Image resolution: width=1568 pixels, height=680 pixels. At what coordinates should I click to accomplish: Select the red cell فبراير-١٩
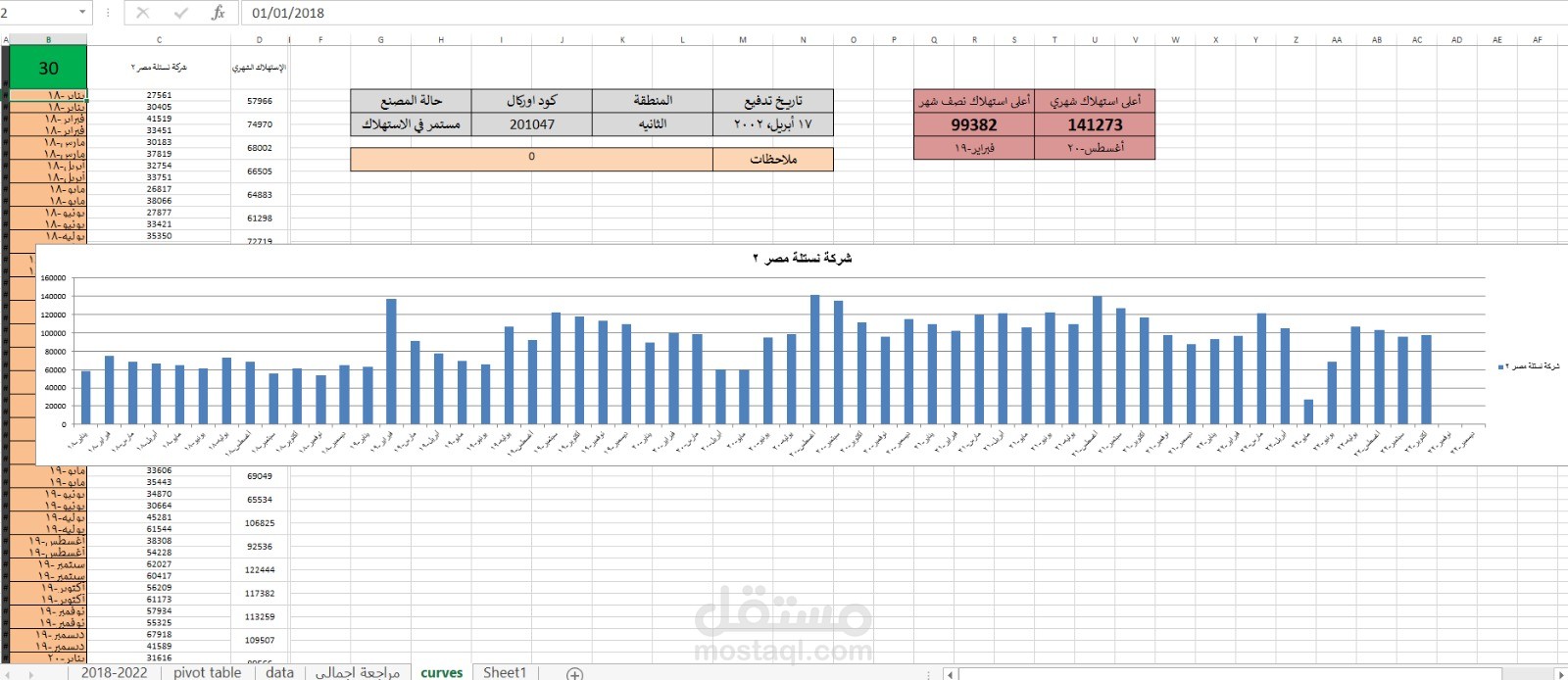click(x=974, y=148)
